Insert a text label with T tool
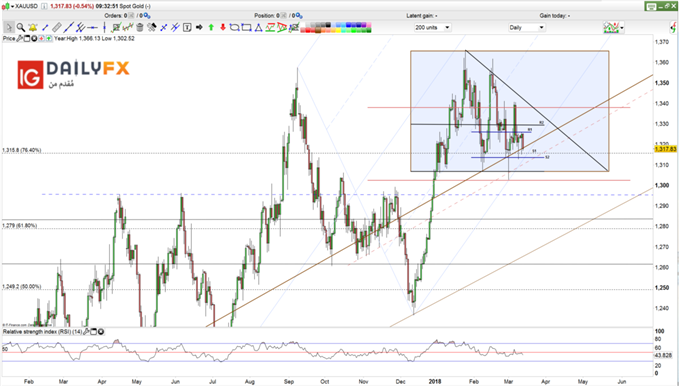Image resolution: width=679 pixels, height=386 pixels. 187,27
